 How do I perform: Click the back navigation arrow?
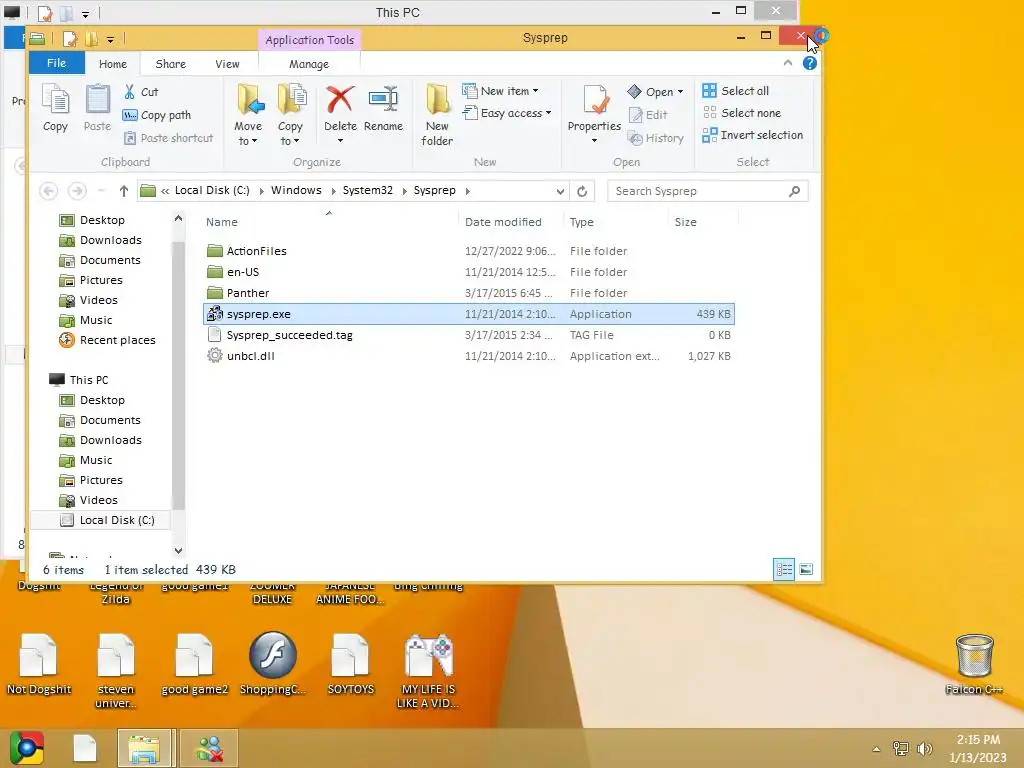[48, 191]
